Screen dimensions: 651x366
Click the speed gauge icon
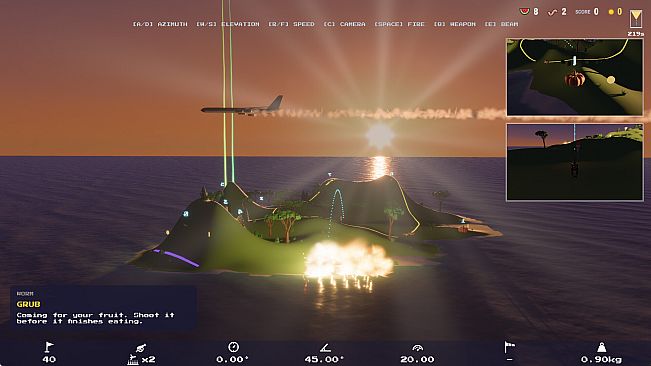coord(417,348)
